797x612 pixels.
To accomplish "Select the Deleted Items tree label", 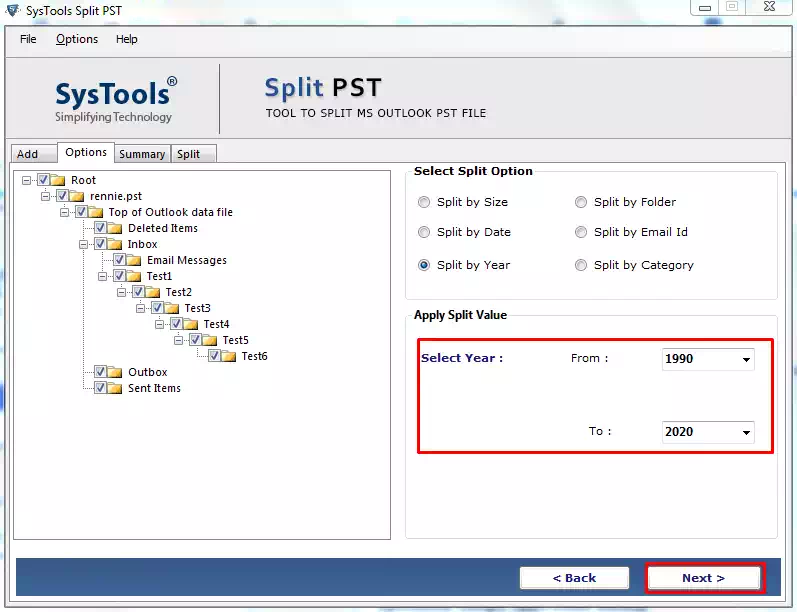I will (163, 228).
